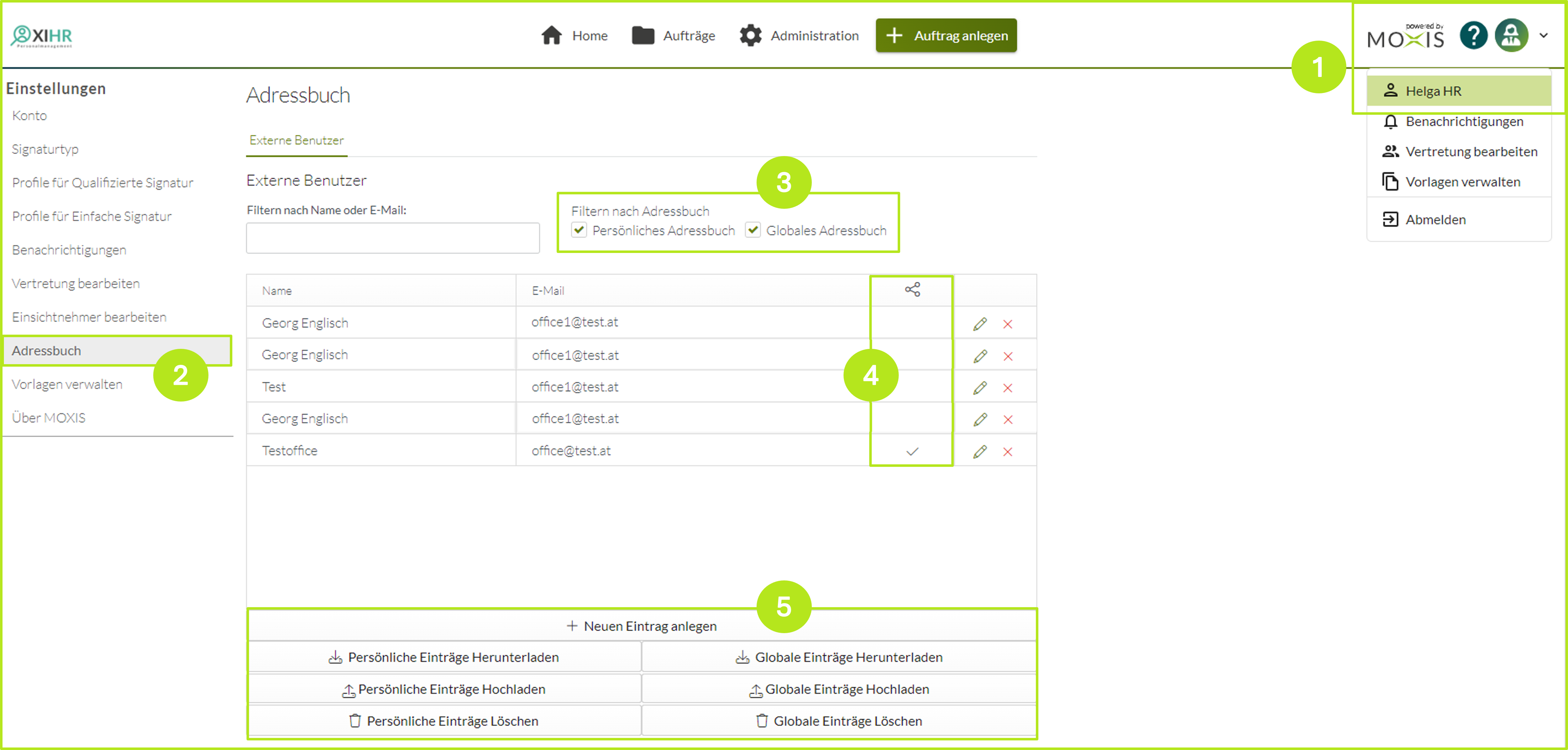Click Globale Einträge Herunterladen button
This screenshot has width=1568, height=750.
pyautogui.click(x=839, y=657)
